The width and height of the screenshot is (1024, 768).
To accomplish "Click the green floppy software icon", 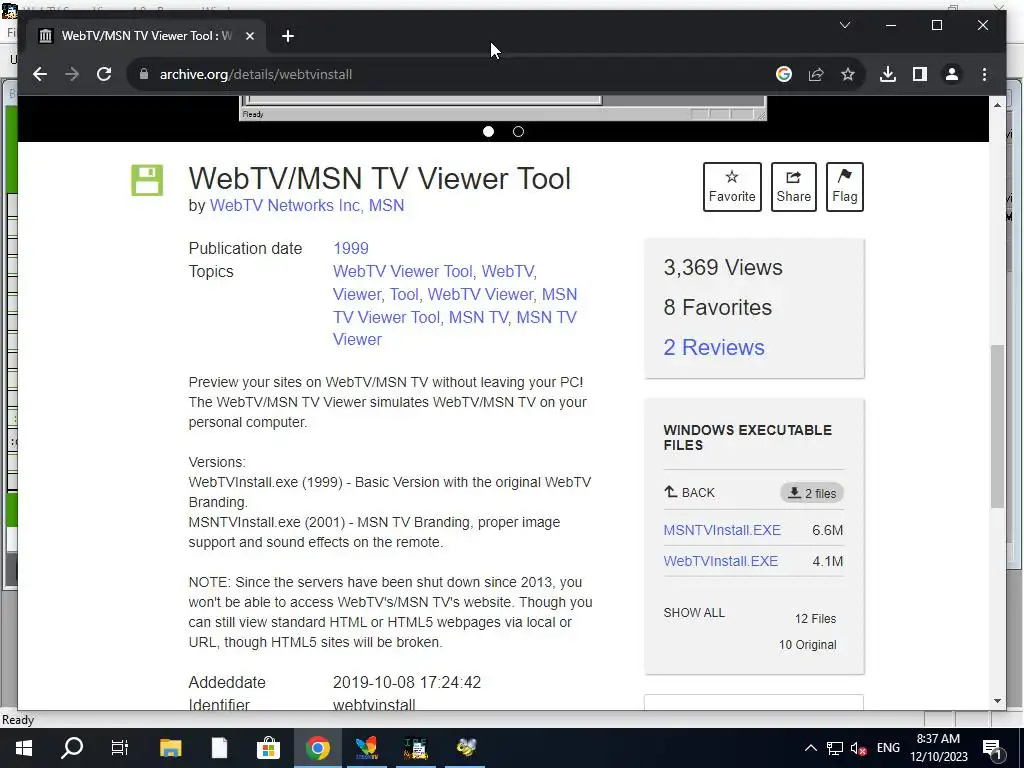I will 147,180.
